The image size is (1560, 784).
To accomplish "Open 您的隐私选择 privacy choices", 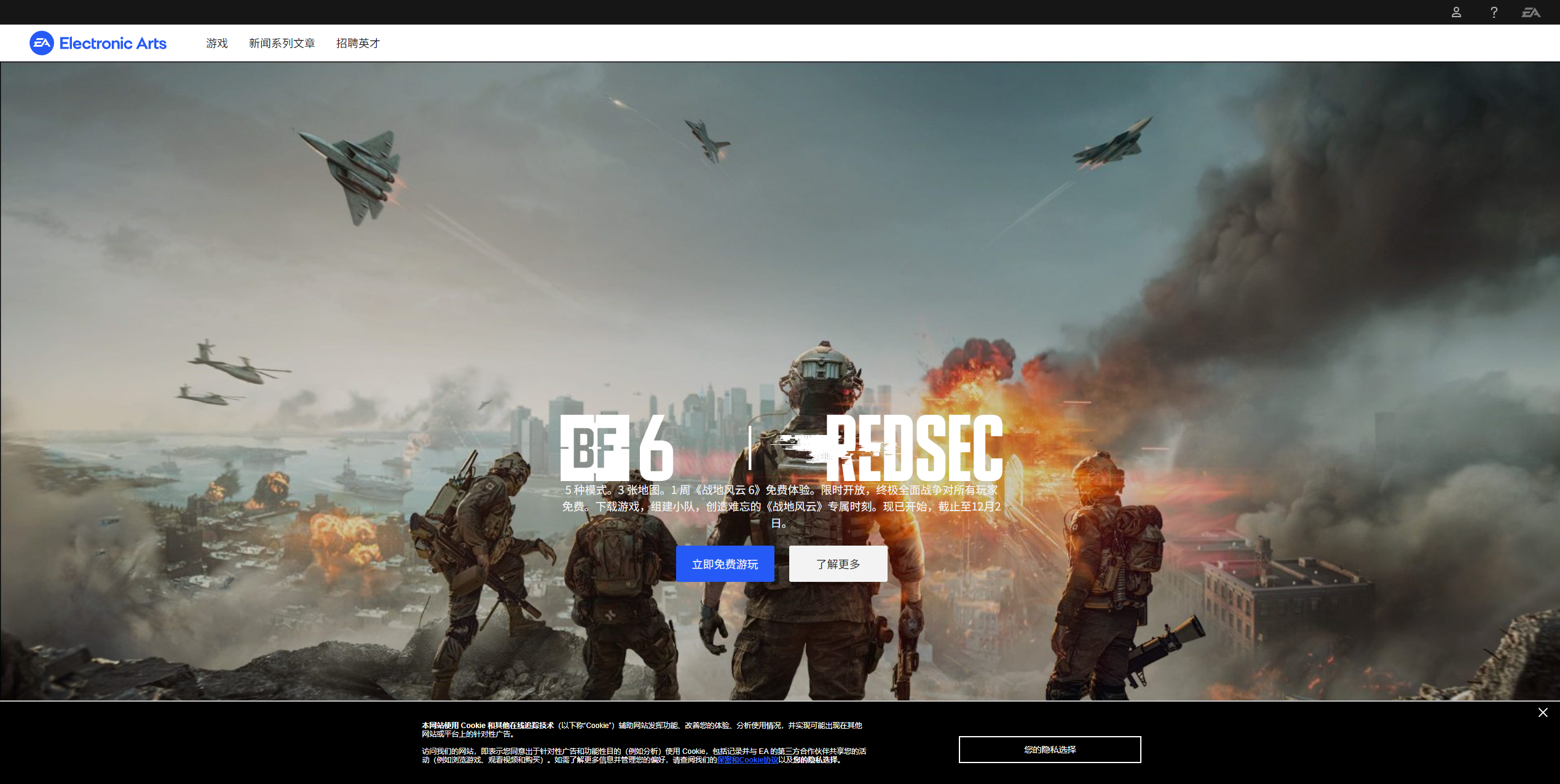I will click(1049, 750).
